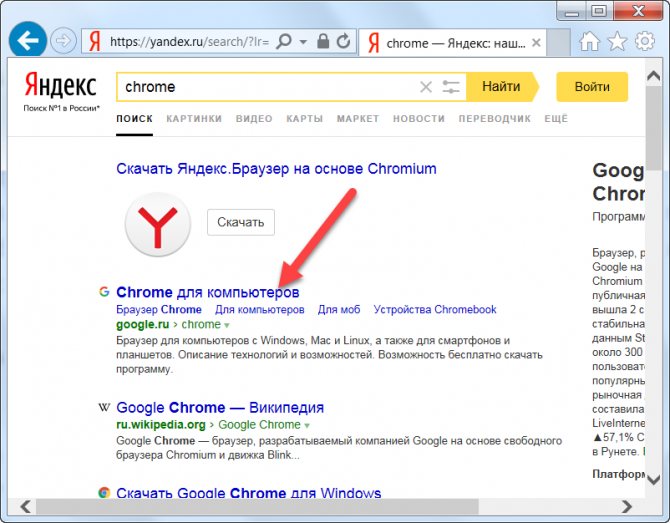Click the Войти login button
This screenshot has width=670, height=523.
(x=592, y=87)
